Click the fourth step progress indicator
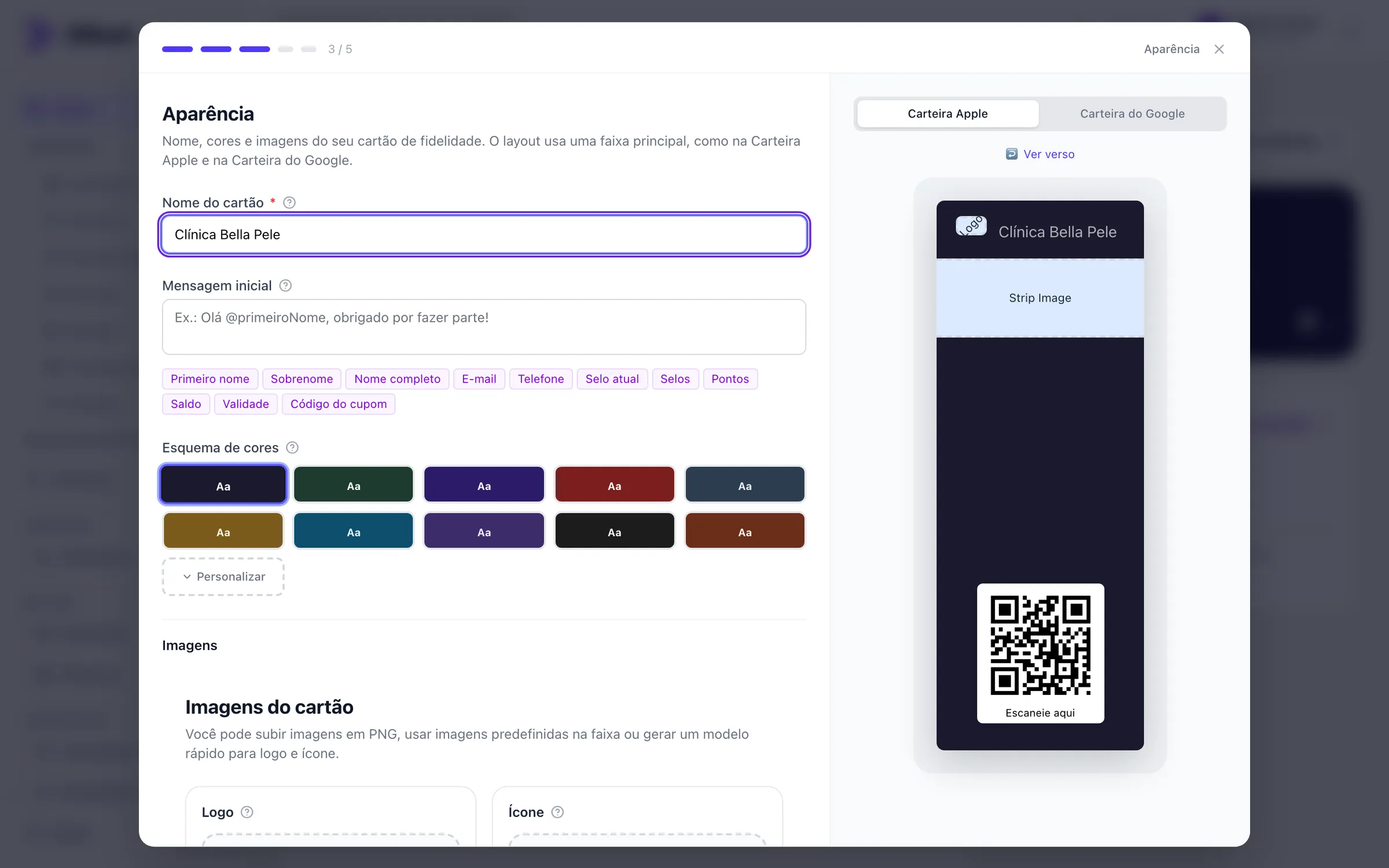The width and height of the screenshot is (1389, 868). 285,49
